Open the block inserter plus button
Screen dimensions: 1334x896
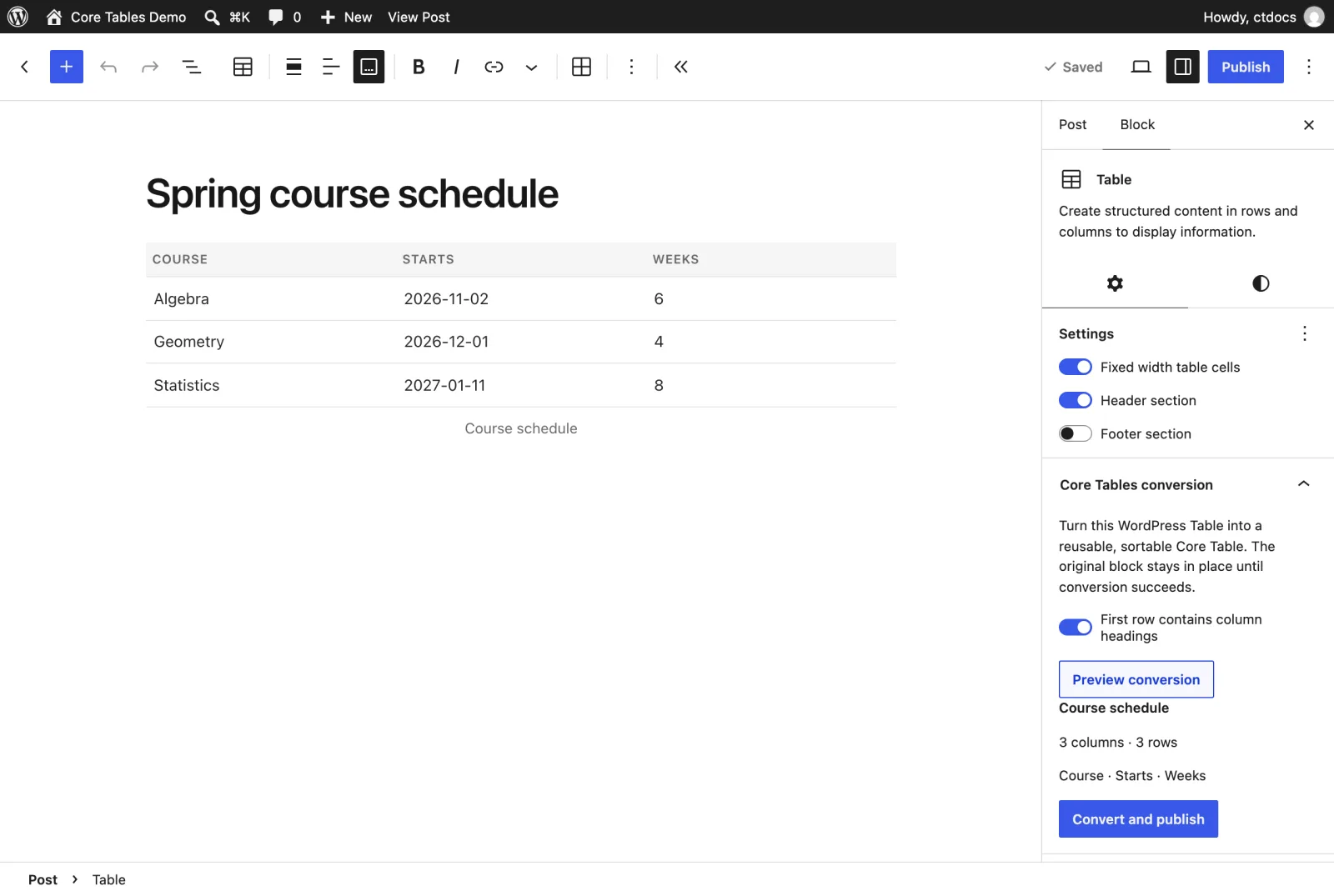[67, 67]
